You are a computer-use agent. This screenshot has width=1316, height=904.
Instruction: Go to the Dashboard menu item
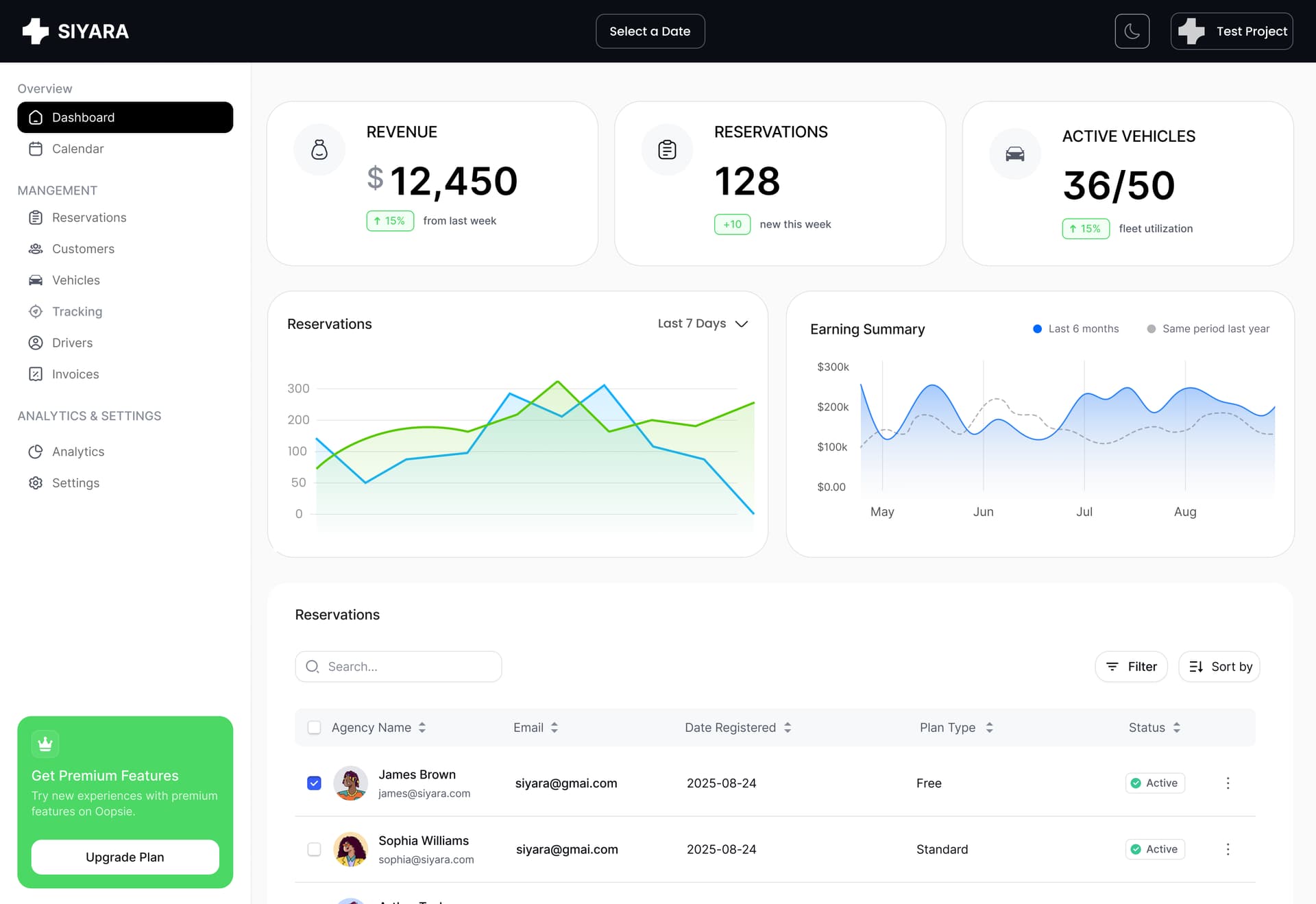[125, 117]
